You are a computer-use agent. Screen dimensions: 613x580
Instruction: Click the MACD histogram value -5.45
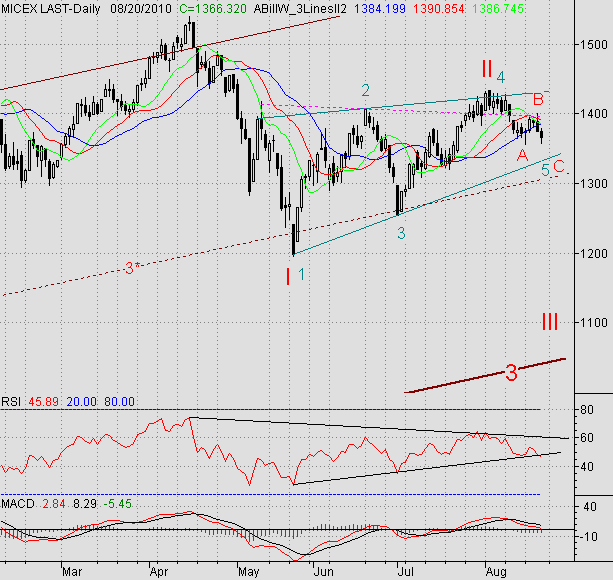click(x=118, y=504)
